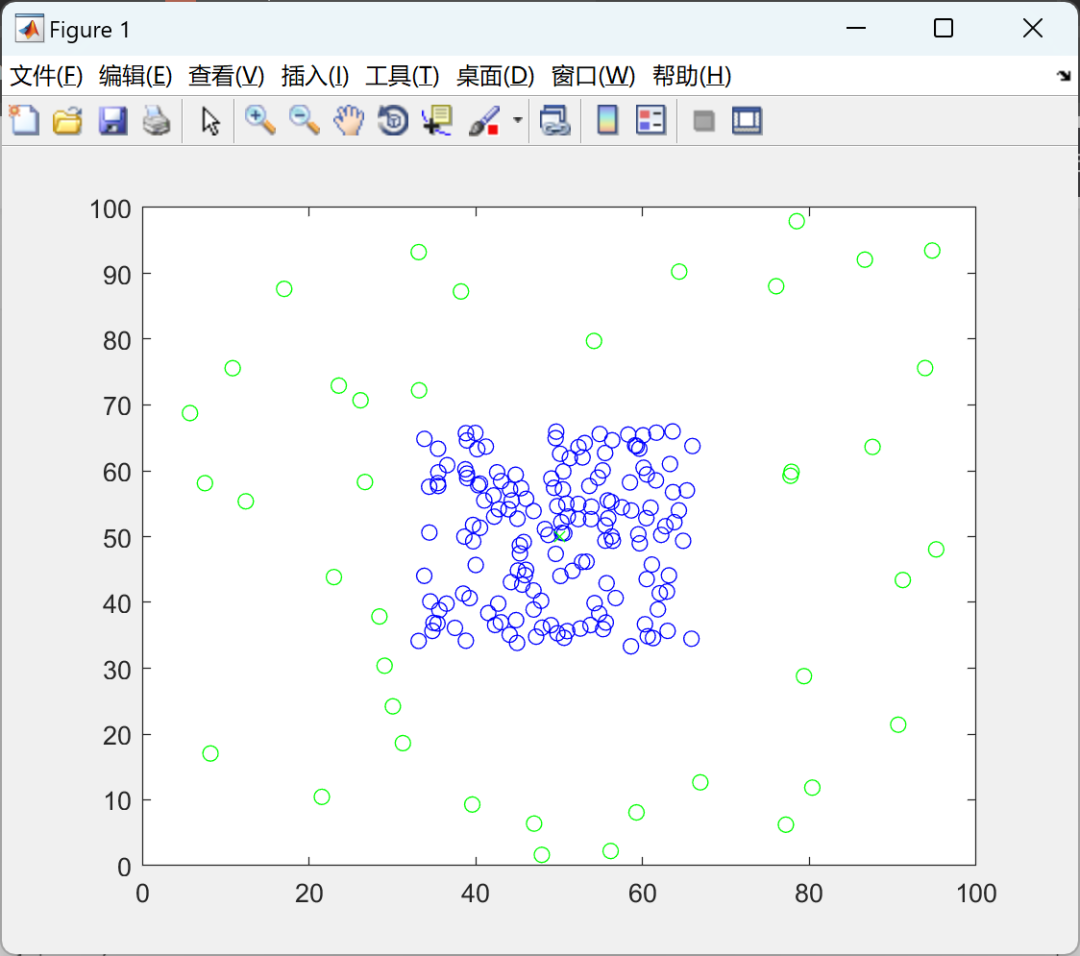Select the Pan hand tool
Image resolution: width=1080 pixels, height=956 pixels.
pos(349,121)
